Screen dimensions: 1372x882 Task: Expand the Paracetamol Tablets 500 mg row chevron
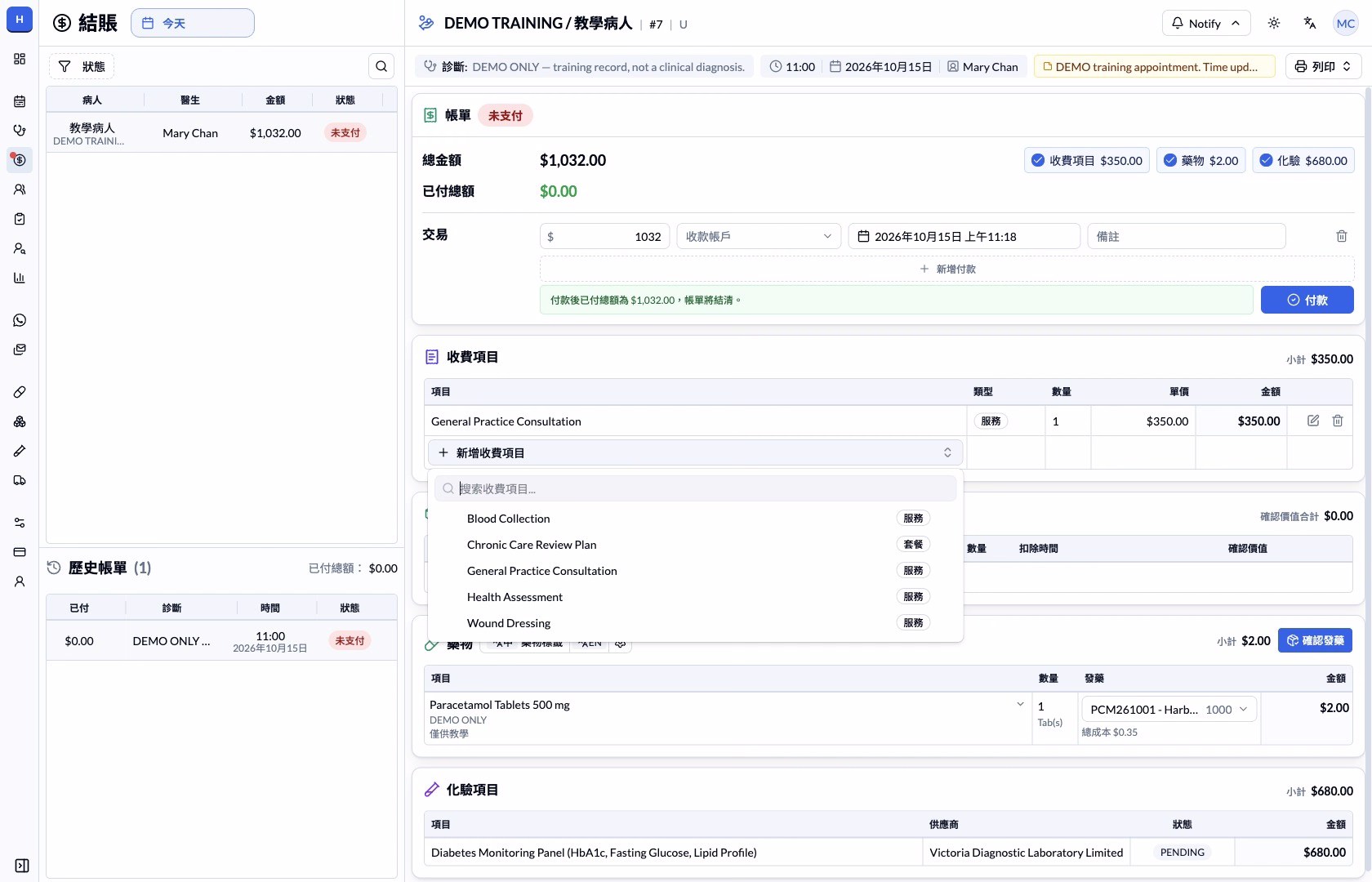coord(1020,704)
